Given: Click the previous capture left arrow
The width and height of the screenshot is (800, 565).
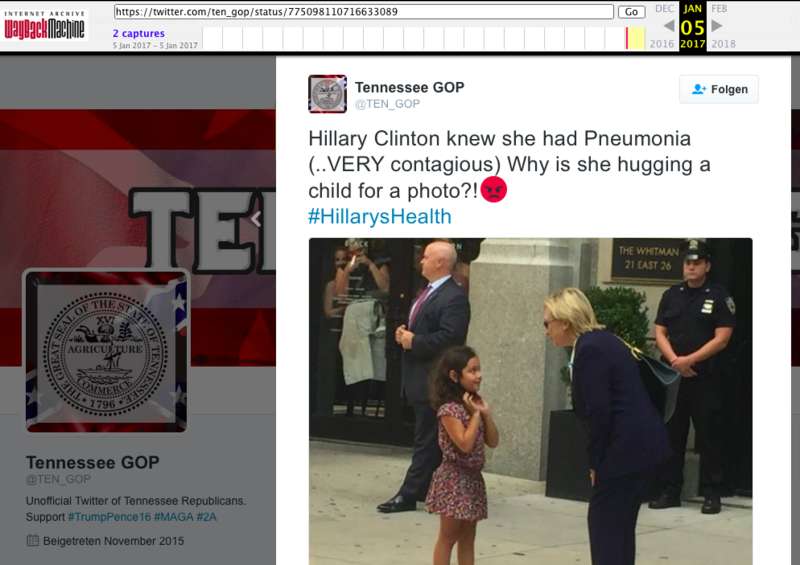Looking at the screenshot, I should tap(669, 26).
